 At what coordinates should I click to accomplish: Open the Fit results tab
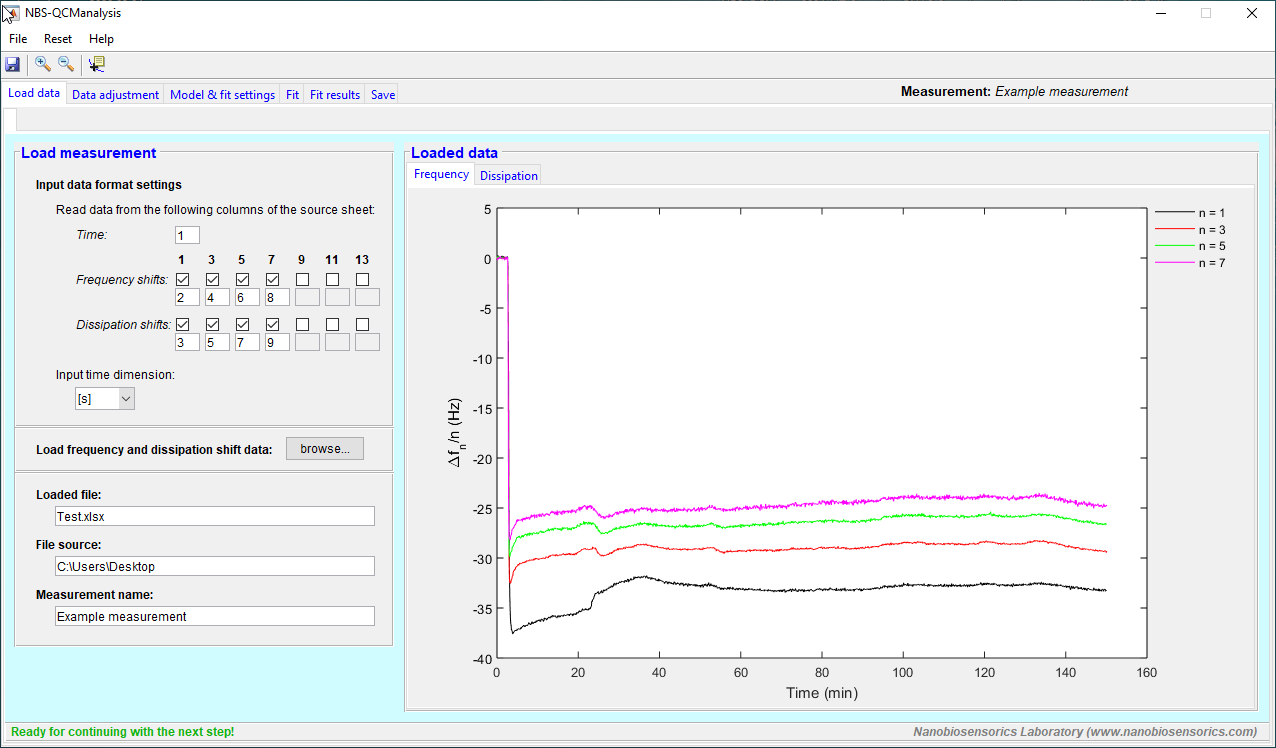coord(335,95)
